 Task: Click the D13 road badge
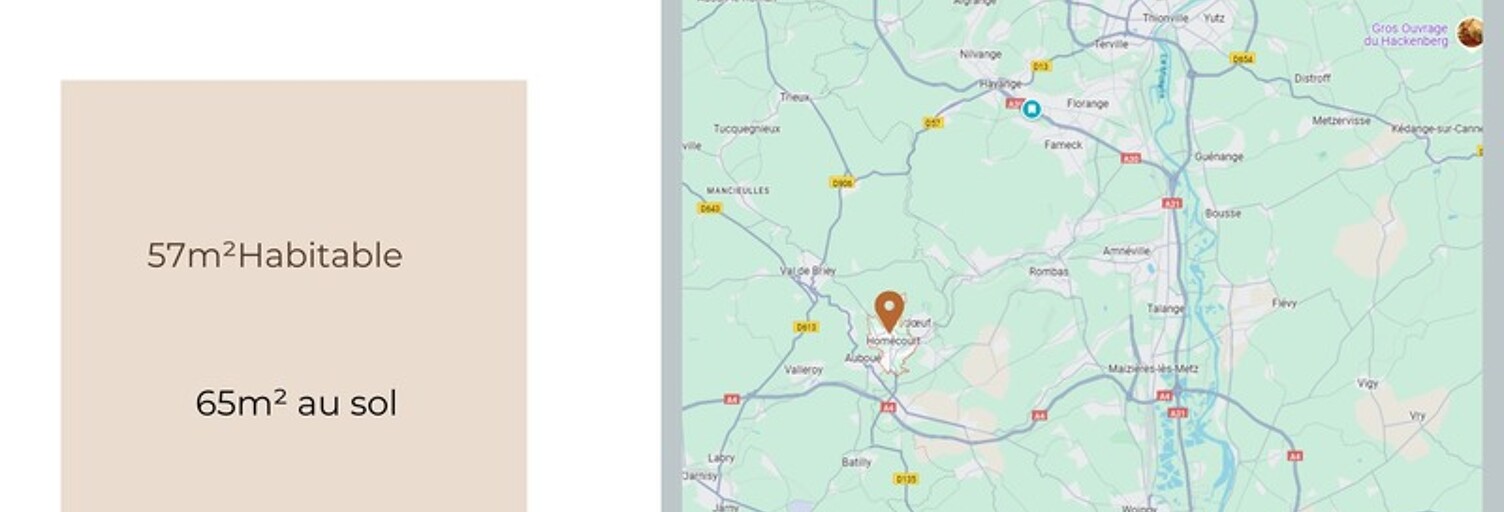(x=1041, y=66)
